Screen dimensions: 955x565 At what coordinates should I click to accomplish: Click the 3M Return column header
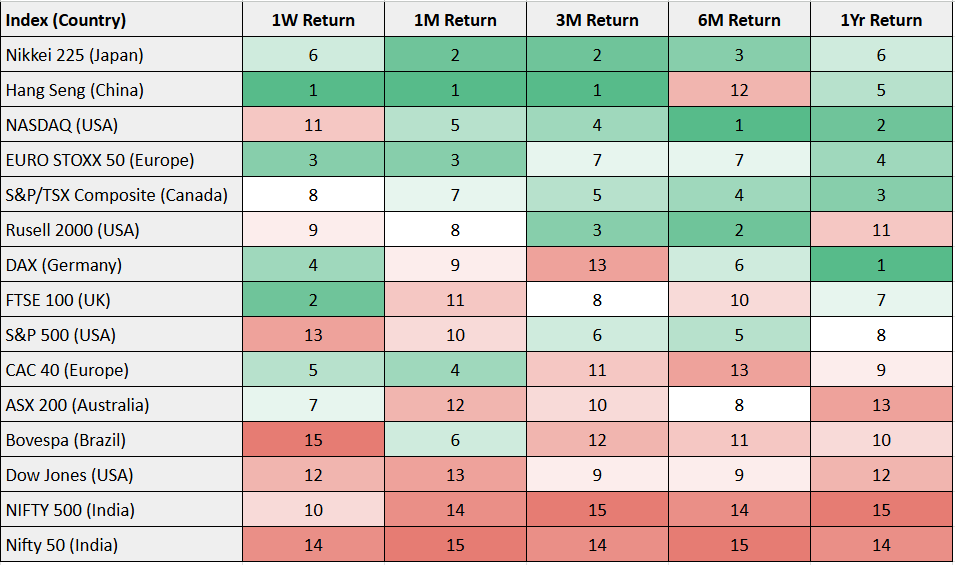pos(597,20)
